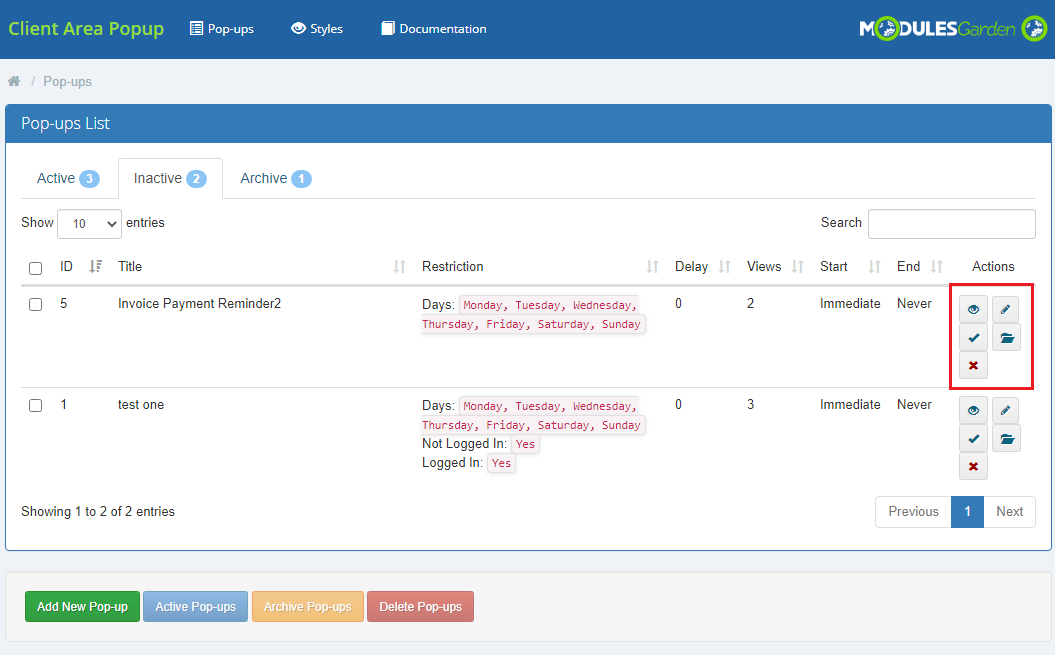Select the Inactive tab
The height and width of the screenshot is (655, 1055).
point(170,178)
